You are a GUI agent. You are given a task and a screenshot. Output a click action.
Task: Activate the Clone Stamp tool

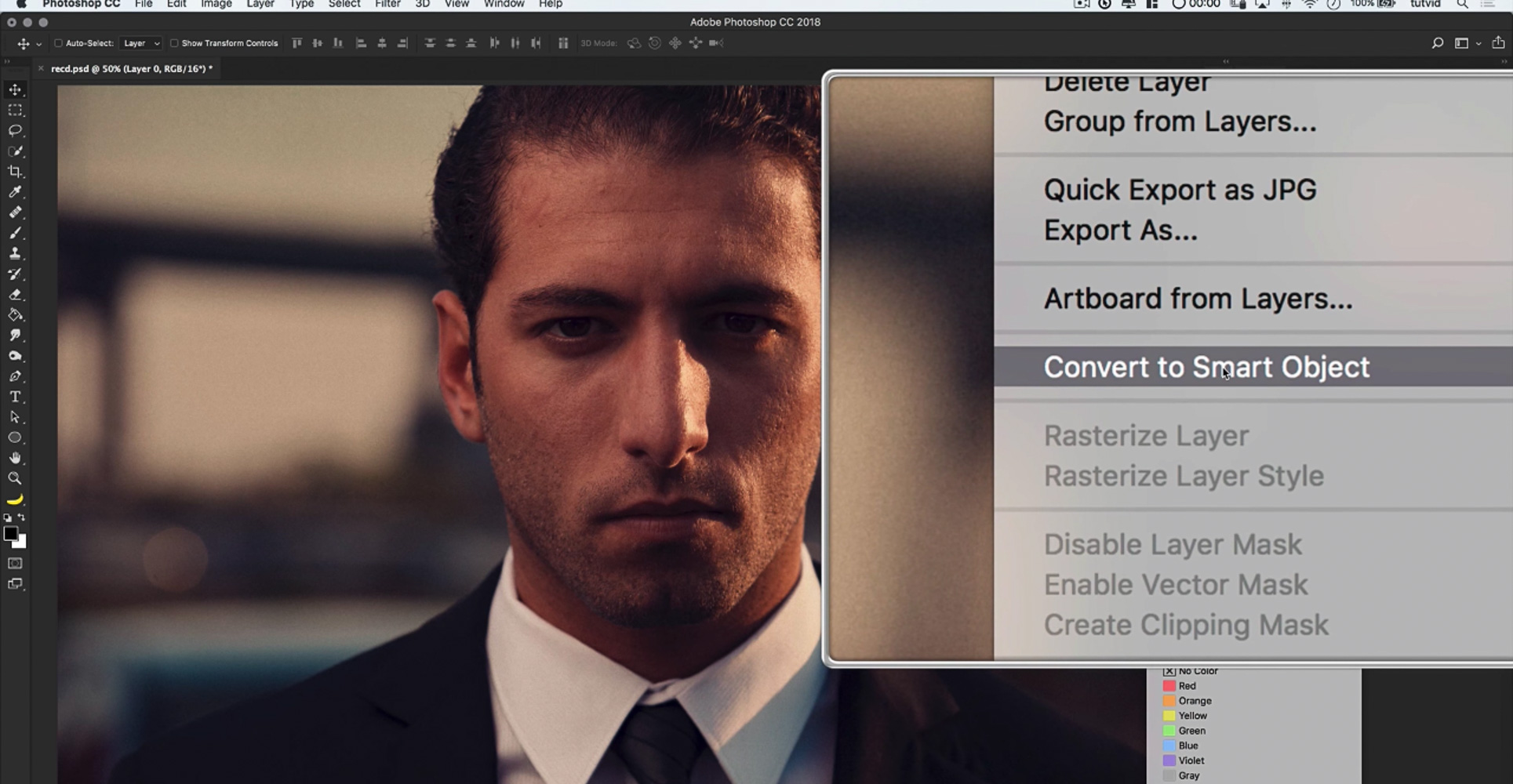pyautogui.click(x=15, y=253)
